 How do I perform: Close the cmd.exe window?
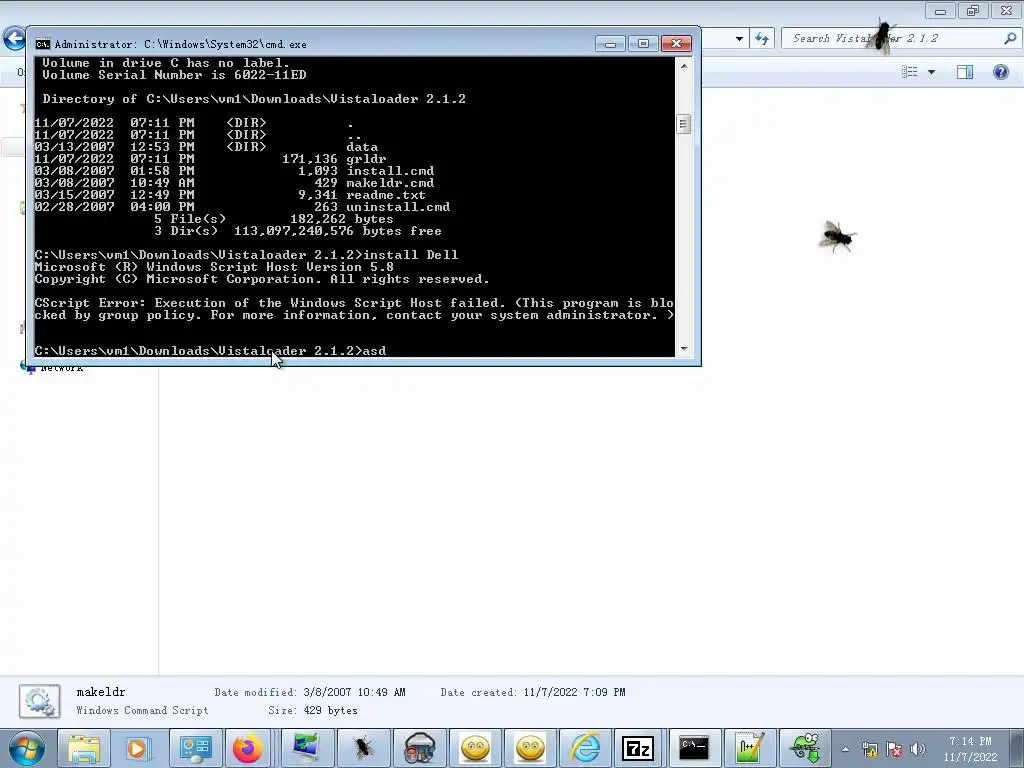pyautogui.click(x=677, y=44)
